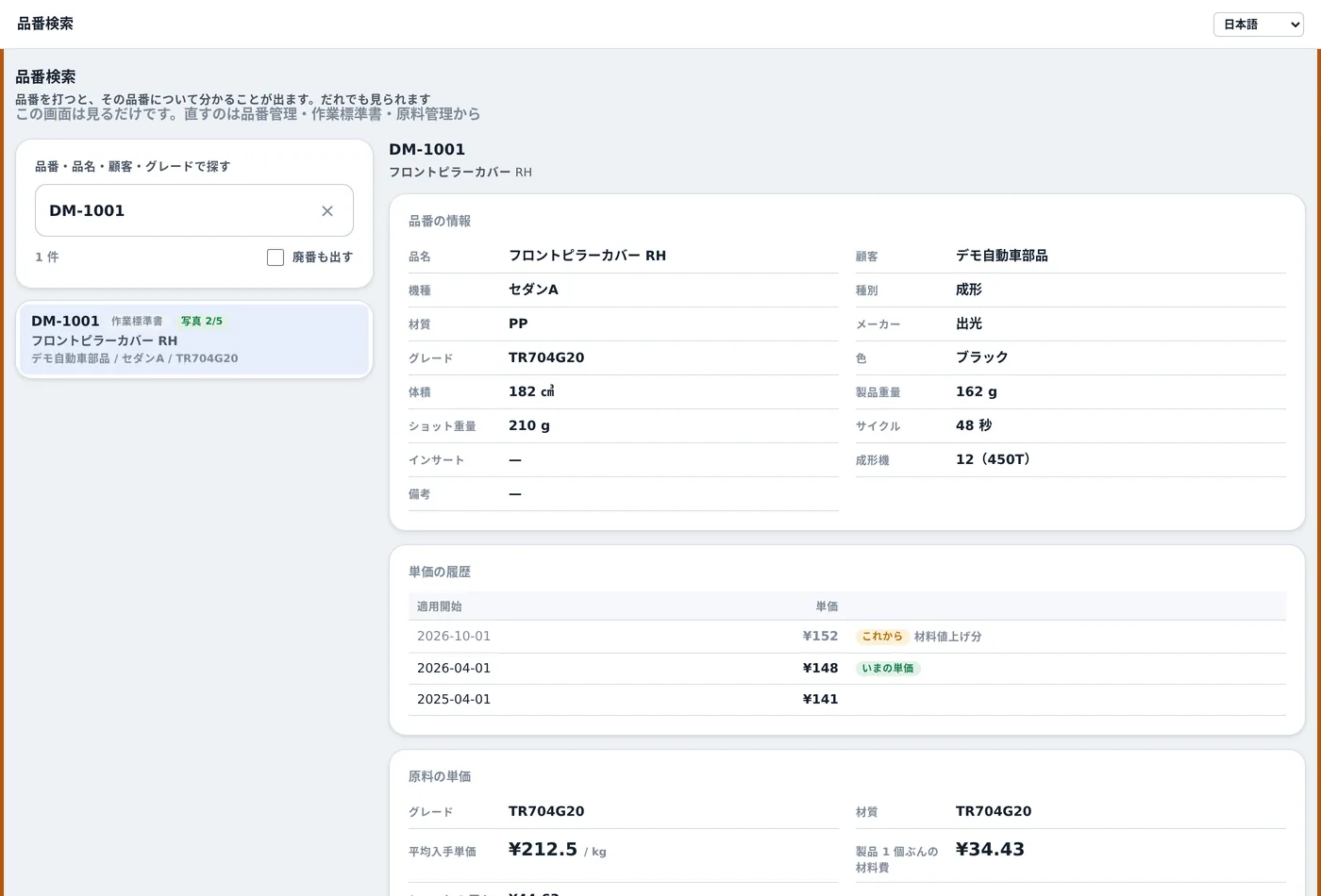Select the ブラック color value
This screenshot has width=1321, height=896.
click(982, 357)
